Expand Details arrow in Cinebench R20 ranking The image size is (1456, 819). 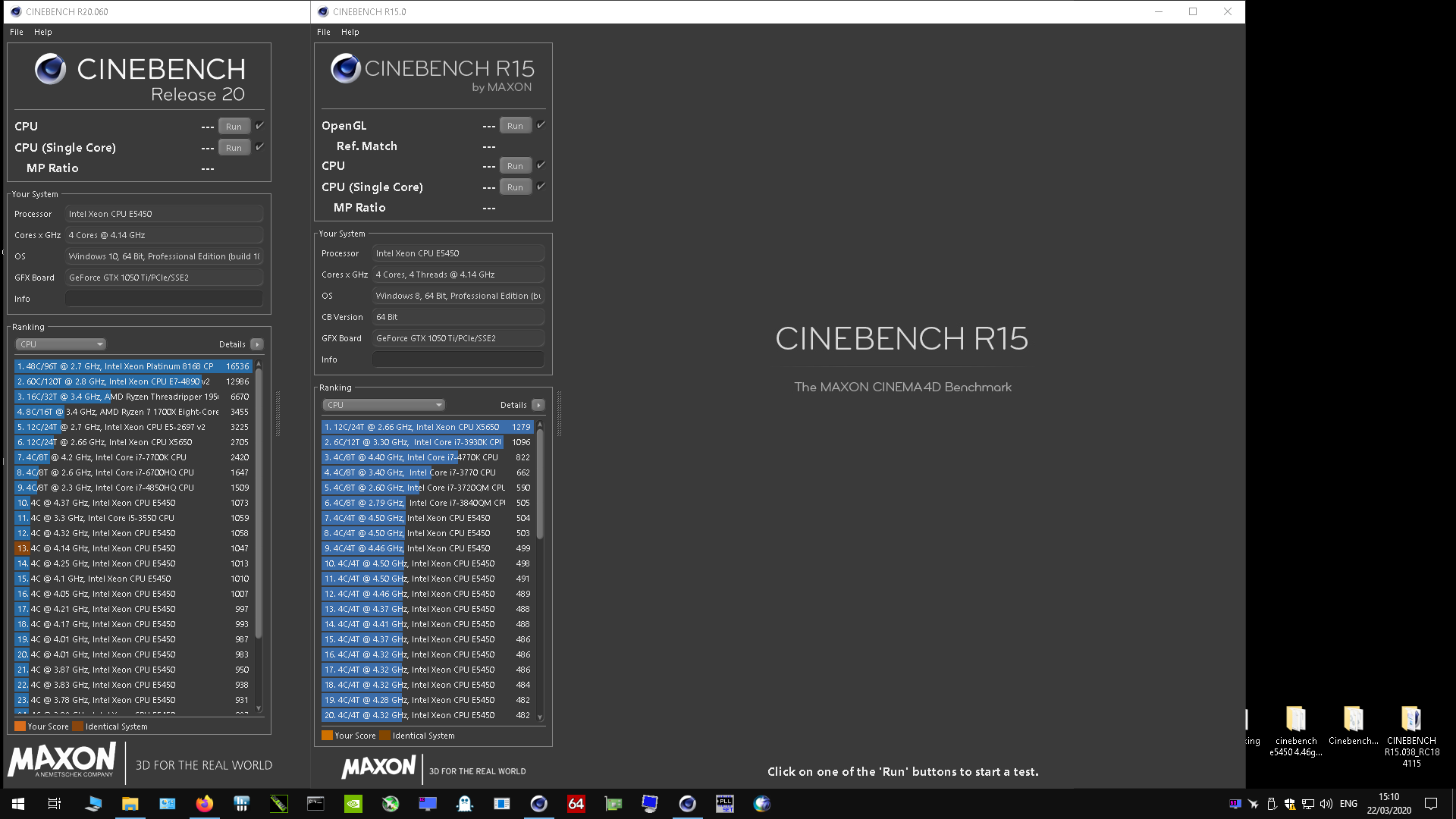pos(257,344)
